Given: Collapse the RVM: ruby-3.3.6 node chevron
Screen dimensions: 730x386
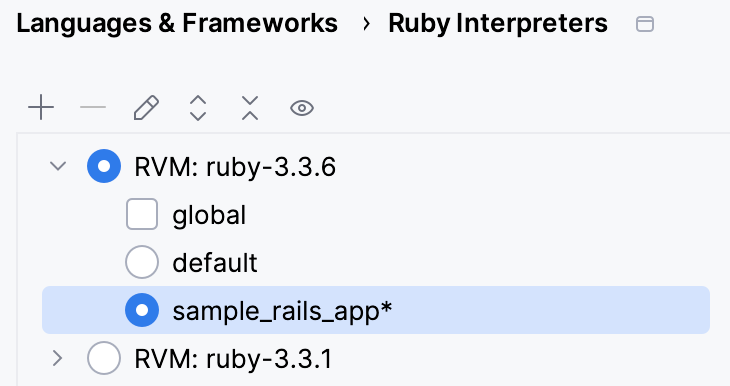Looking at the screenshot, I should (58, 166).
